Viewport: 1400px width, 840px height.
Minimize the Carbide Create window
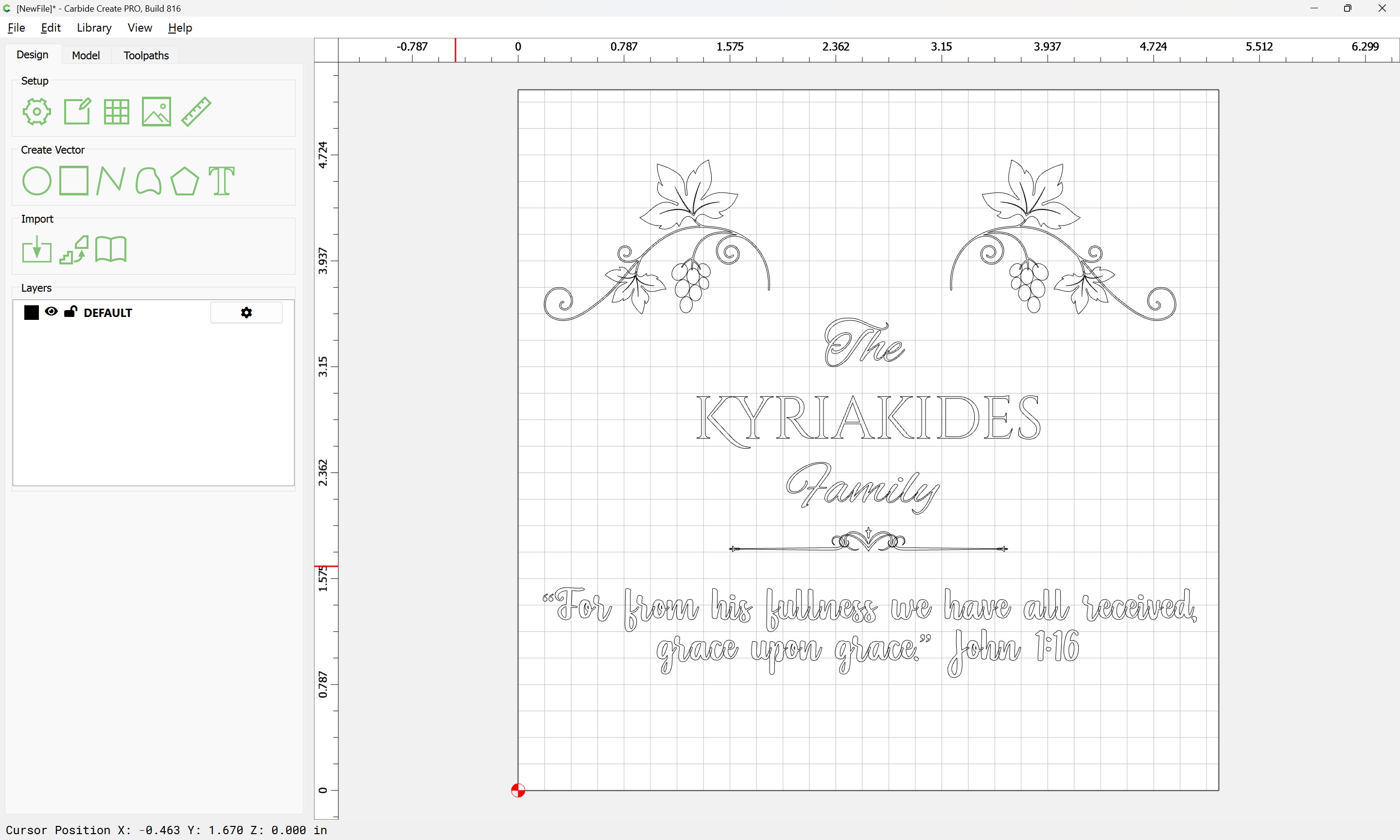click(x=1314, y=8)
